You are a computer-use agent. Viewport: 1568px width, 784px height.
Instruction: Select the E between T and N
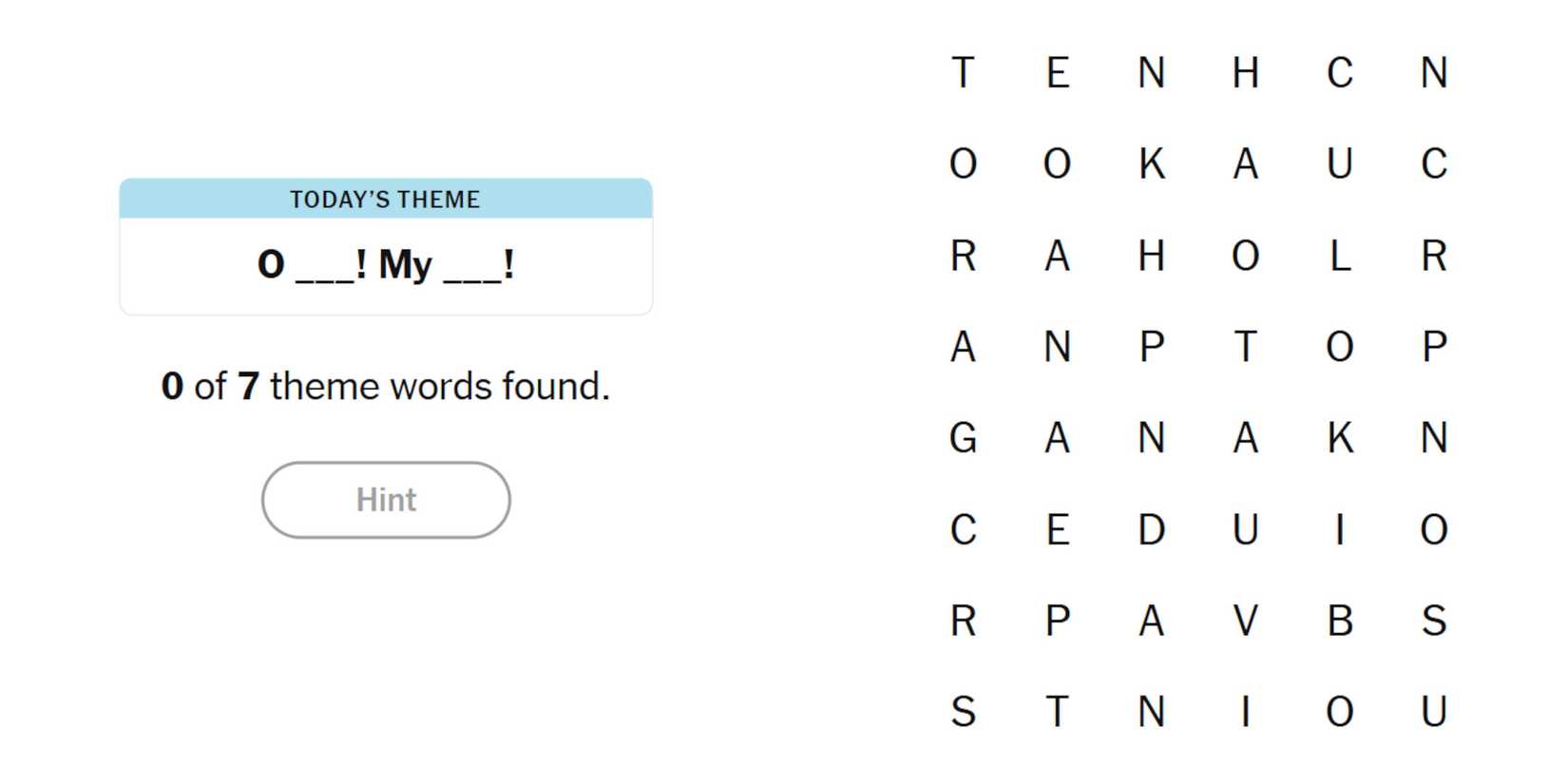tap(1057, 73)
